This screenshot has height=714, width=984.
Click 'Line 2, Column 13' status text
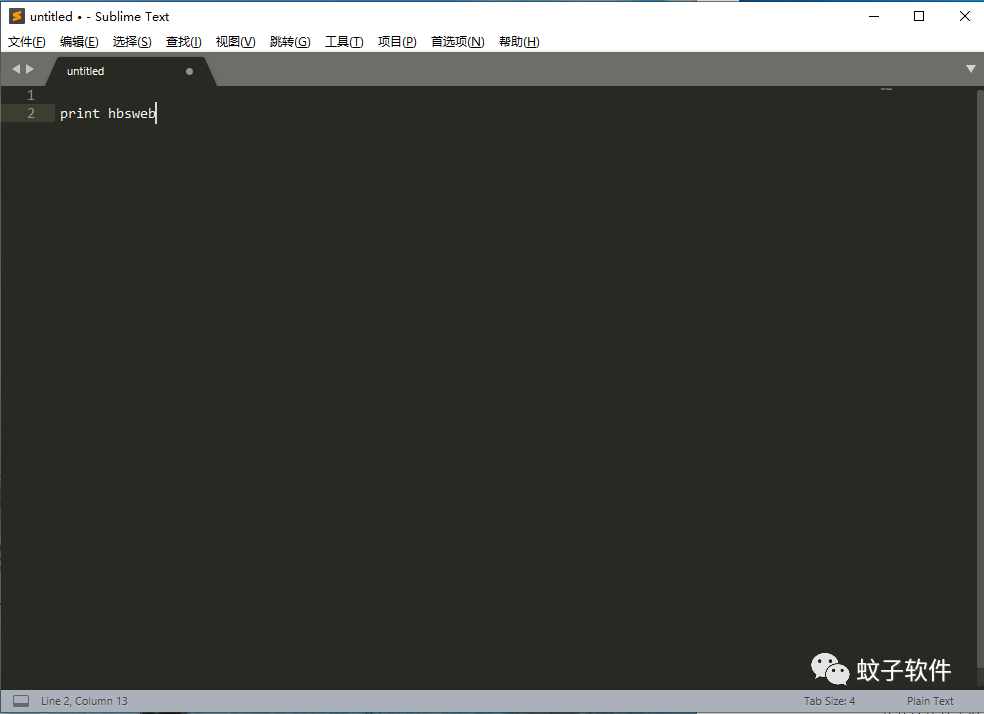pos(84,701)
